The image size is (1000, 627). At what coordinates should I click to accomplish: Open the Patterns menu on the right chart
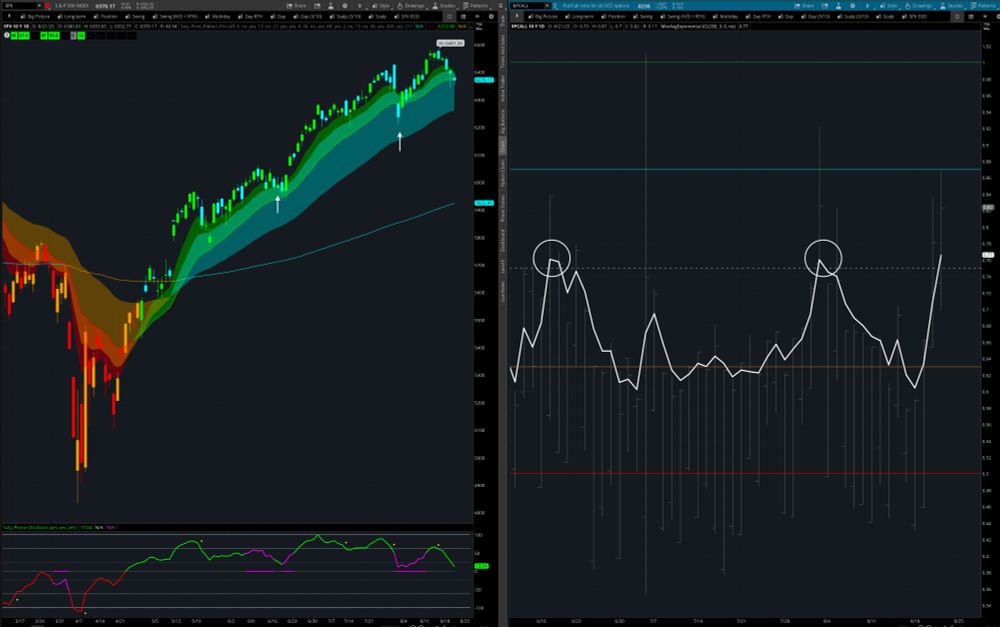click(x=983, y=6)
